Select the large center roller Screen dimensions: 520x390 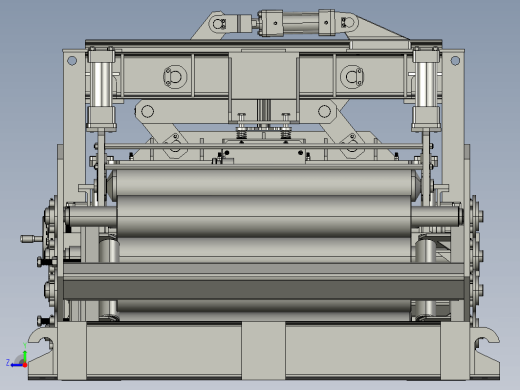[x=264, y=216]
